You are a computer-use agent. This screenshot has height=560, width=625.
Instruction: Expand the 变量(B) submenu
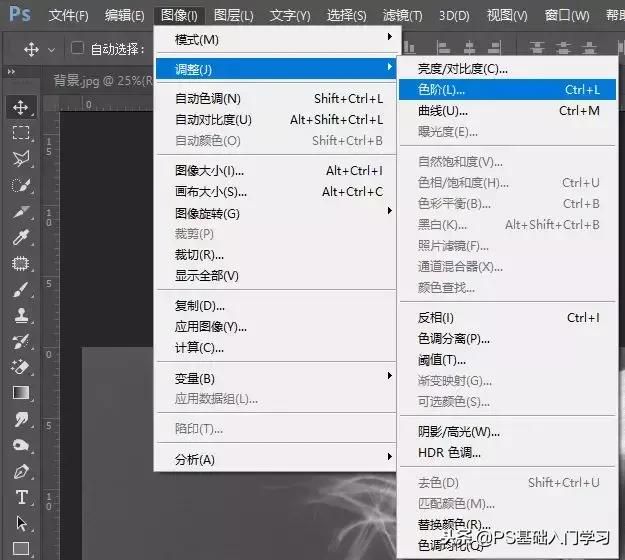(275, 378)
